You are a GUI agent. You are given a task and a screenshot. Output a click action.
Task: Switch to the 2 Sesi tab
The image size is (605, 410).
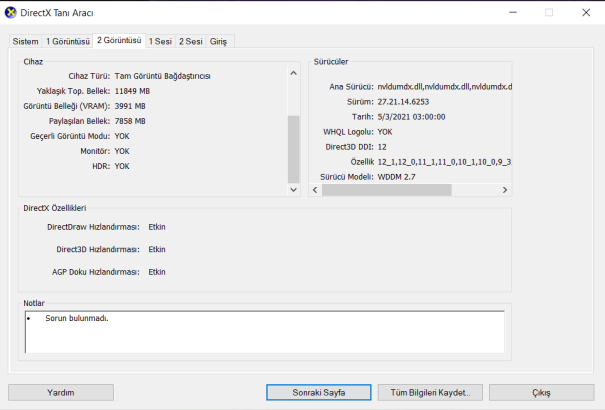[191, 41]
